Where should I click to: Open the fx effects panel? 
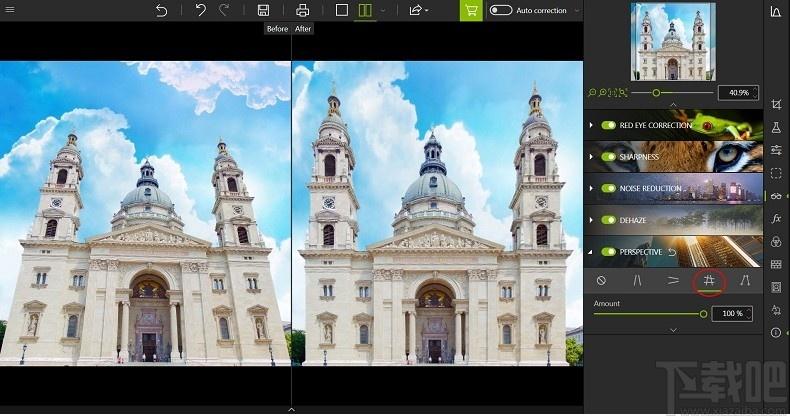776,219
